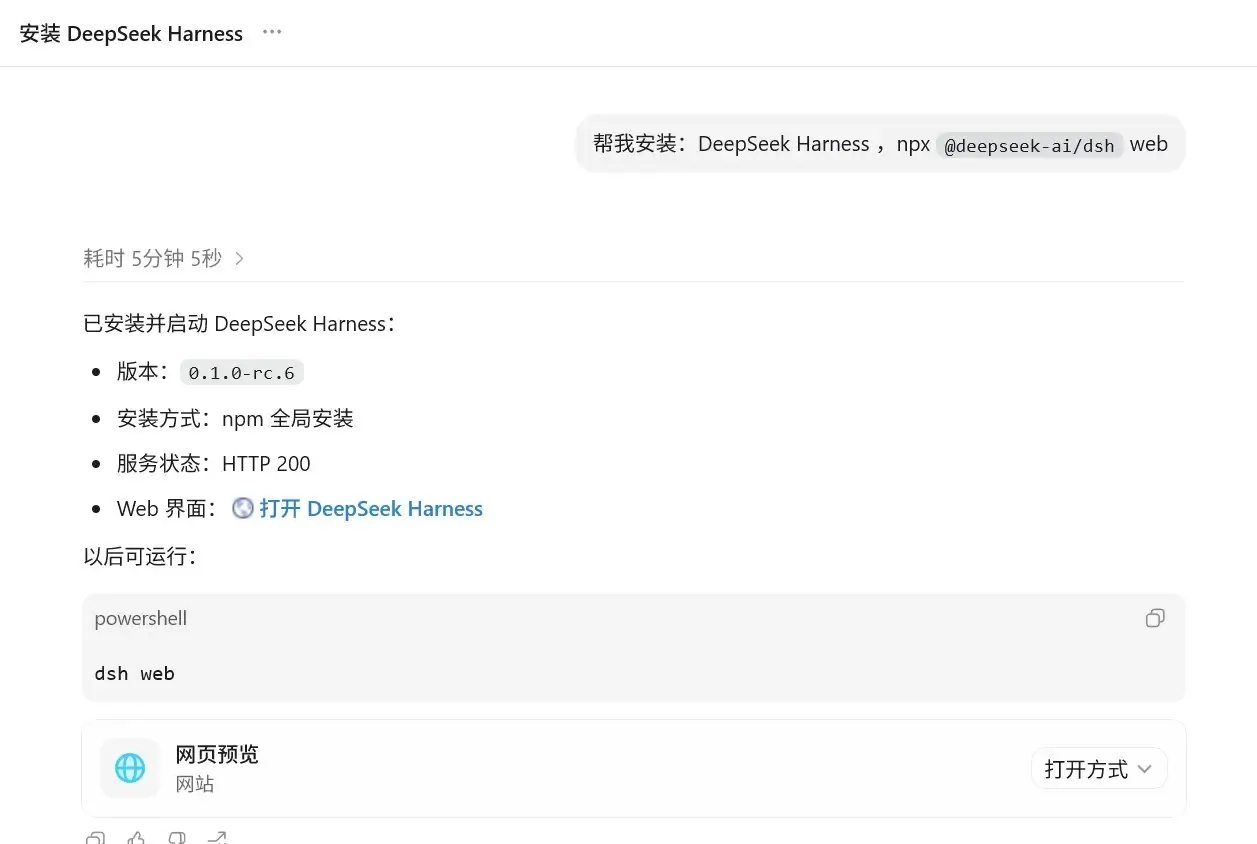
Task: Click the powershell language label
Action: tap(141, 618)
